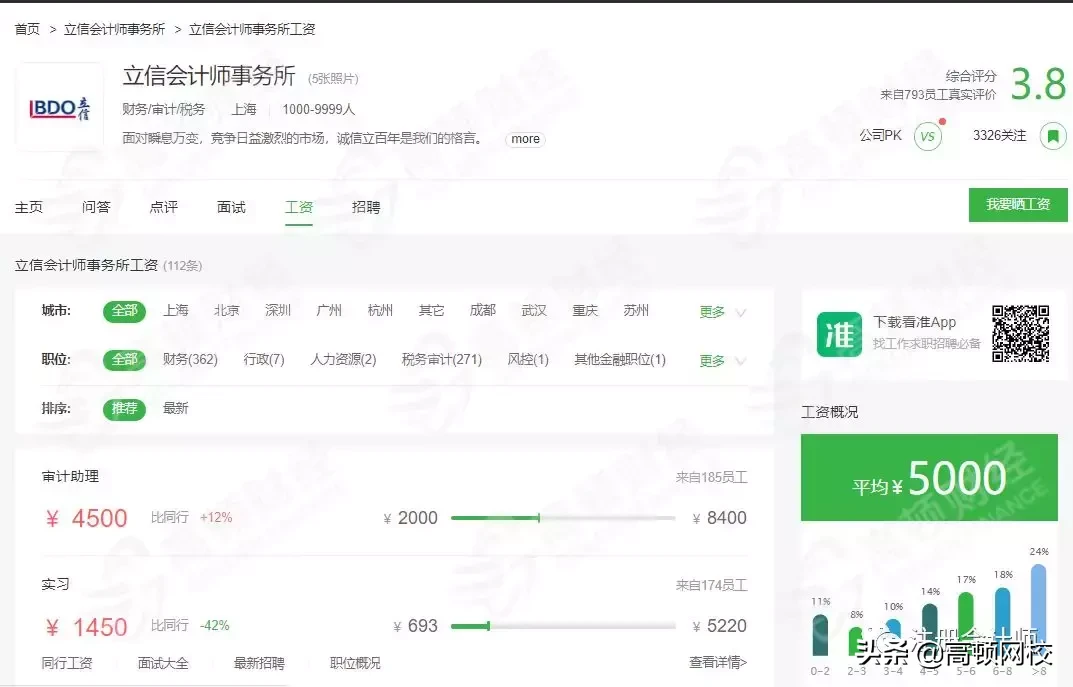Select the 财务(362) position filter

pos(190,359)
